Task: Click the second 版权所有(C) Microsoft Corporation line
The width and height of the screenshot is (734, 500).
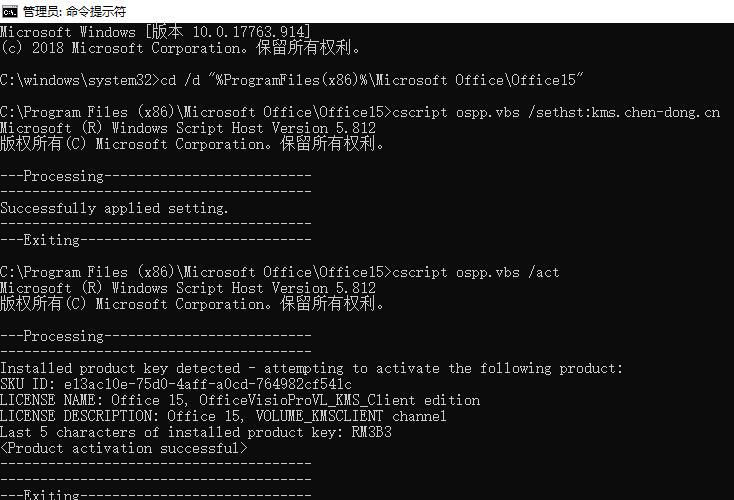Action: coord(192,304)
